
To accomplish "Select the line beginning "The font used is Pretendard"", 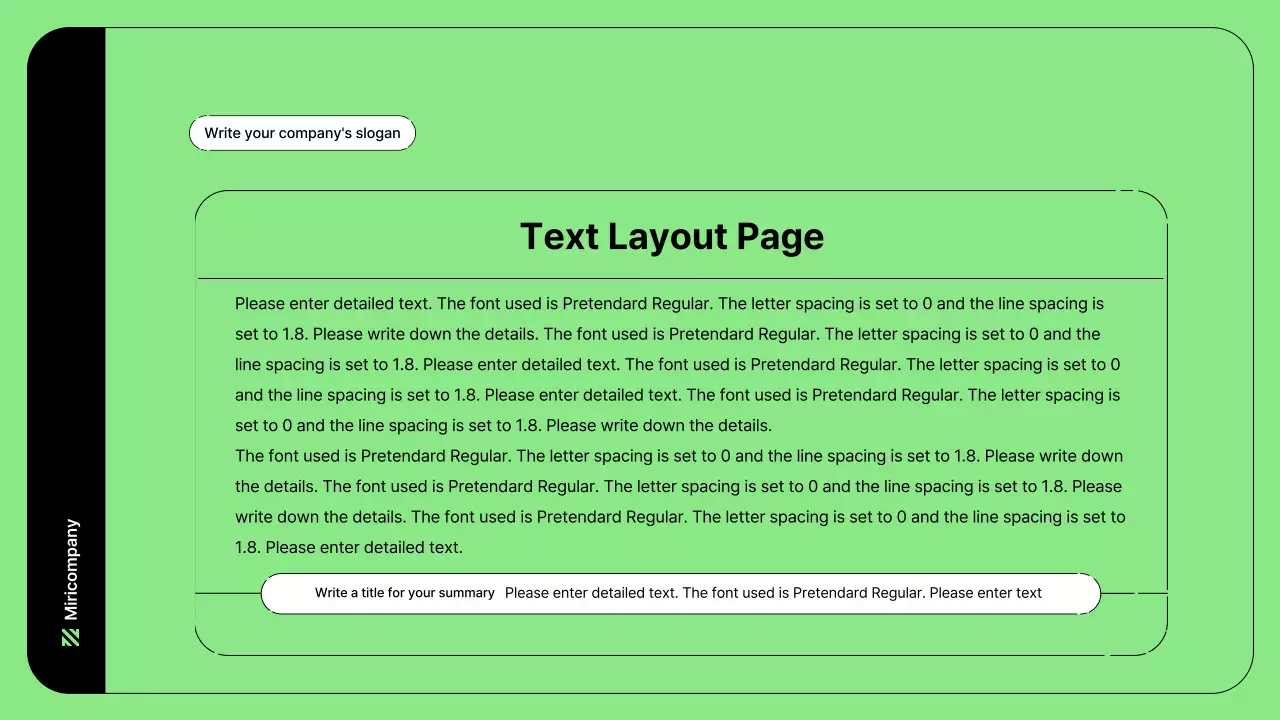I will (678, 456).
